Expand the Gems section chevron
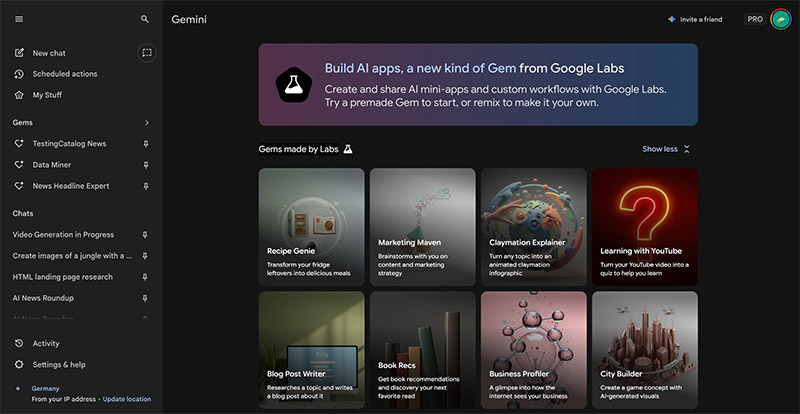The image size is (800, 414). tap(146, 123)
